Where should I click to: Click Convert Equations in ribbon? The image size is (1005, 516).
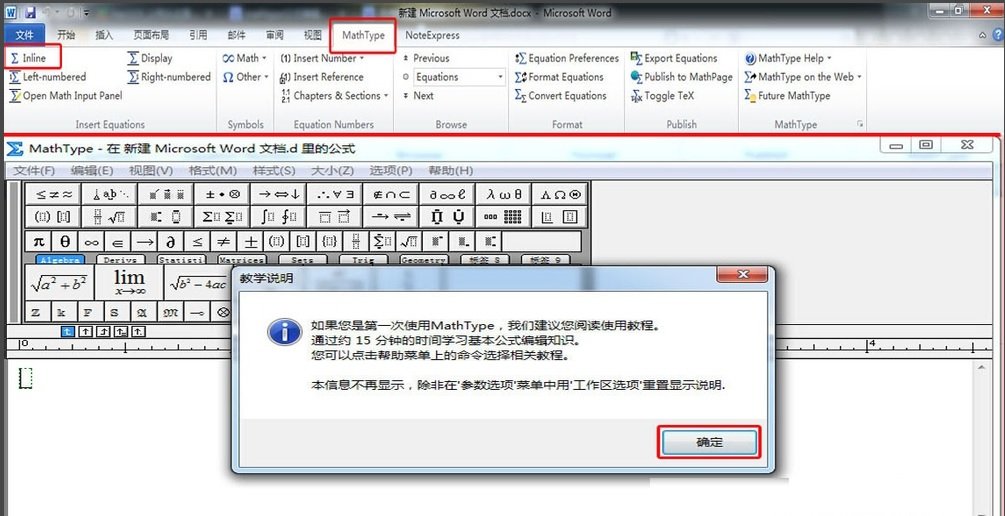point(560,96)
